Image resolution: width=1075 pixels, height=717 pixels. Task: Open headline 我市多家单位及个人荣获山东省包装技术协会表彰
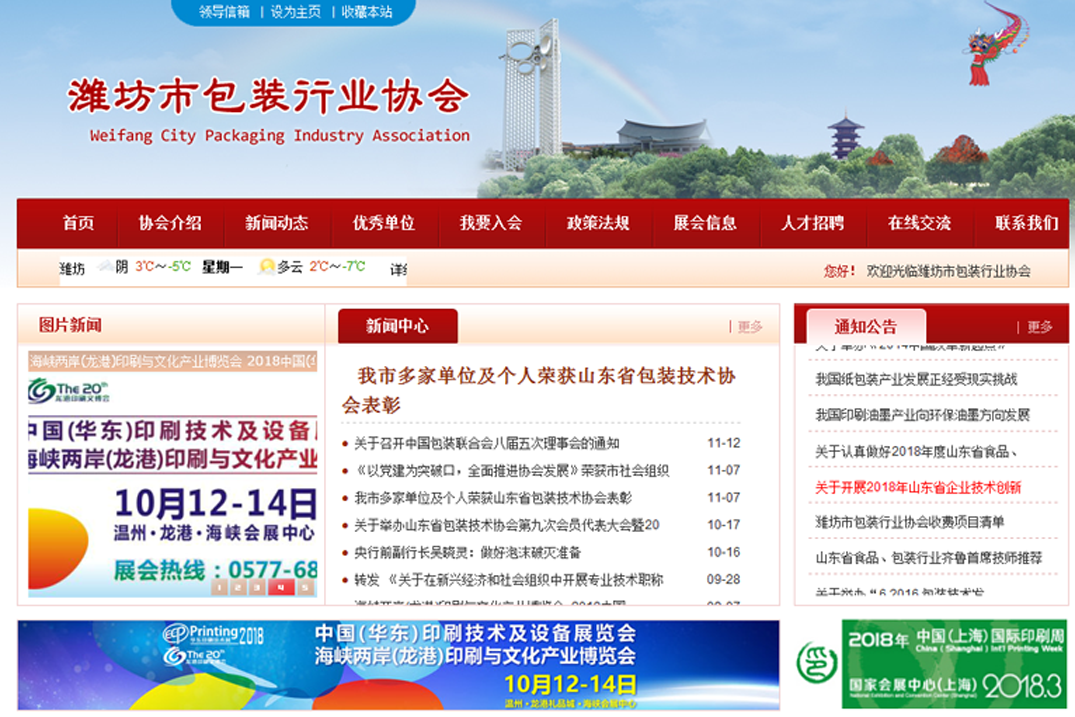(540, 390)
